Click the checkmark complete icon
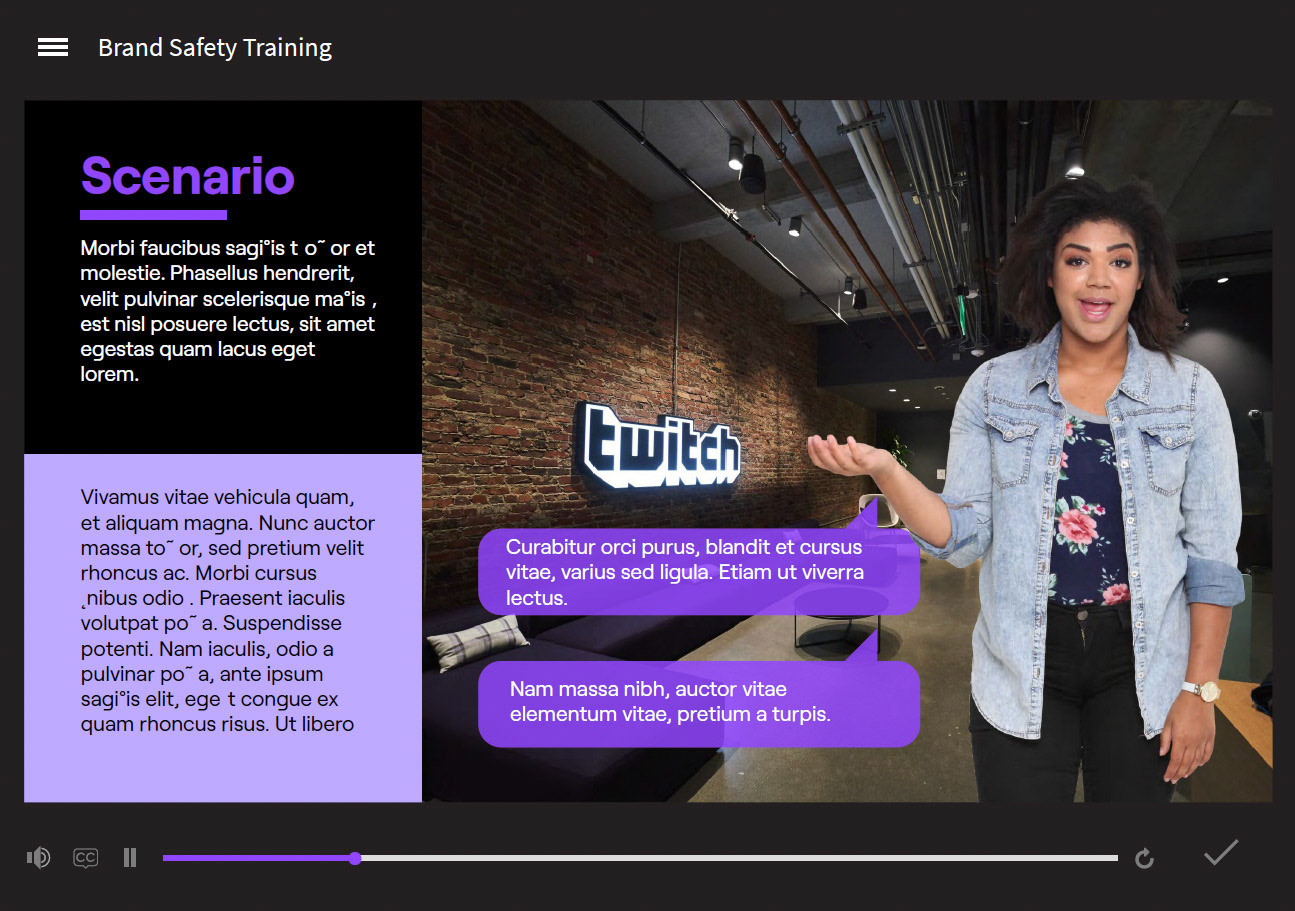Viewport: 1295px width, 911px height. coord(1221,853)
